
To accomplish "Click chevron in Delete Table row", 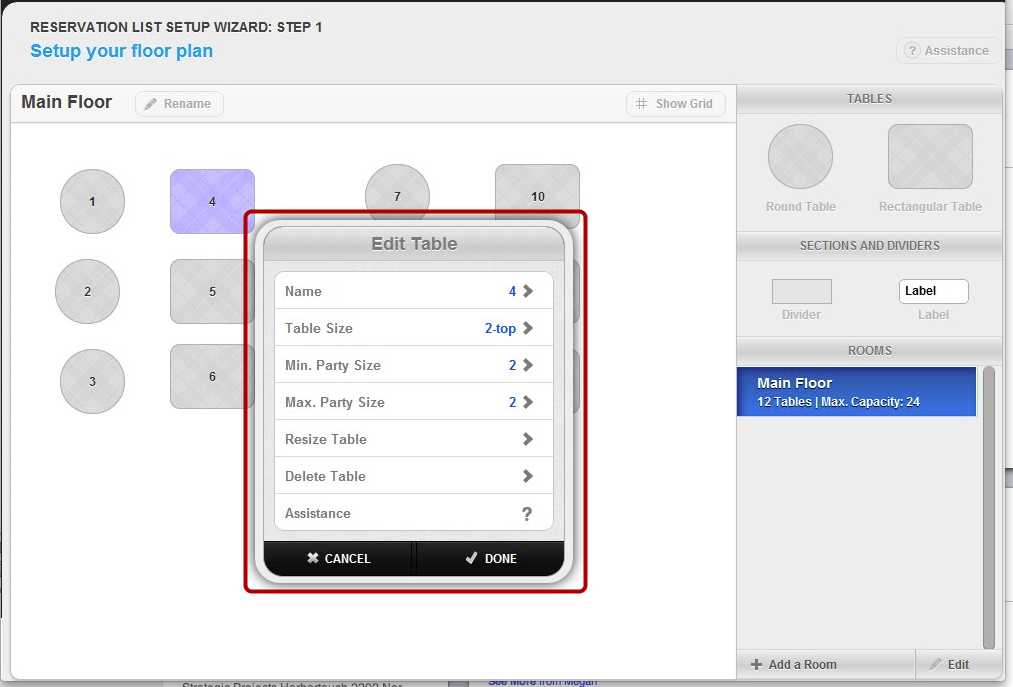I will (x=528, y=476).
